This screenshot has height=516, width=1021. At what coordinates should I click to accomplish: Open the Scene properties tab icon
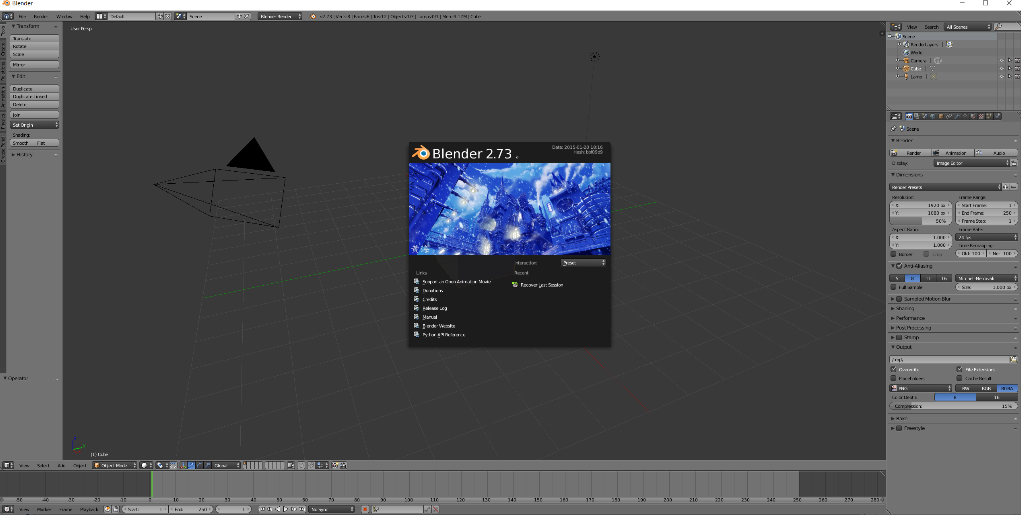click(x=925, y=116)
